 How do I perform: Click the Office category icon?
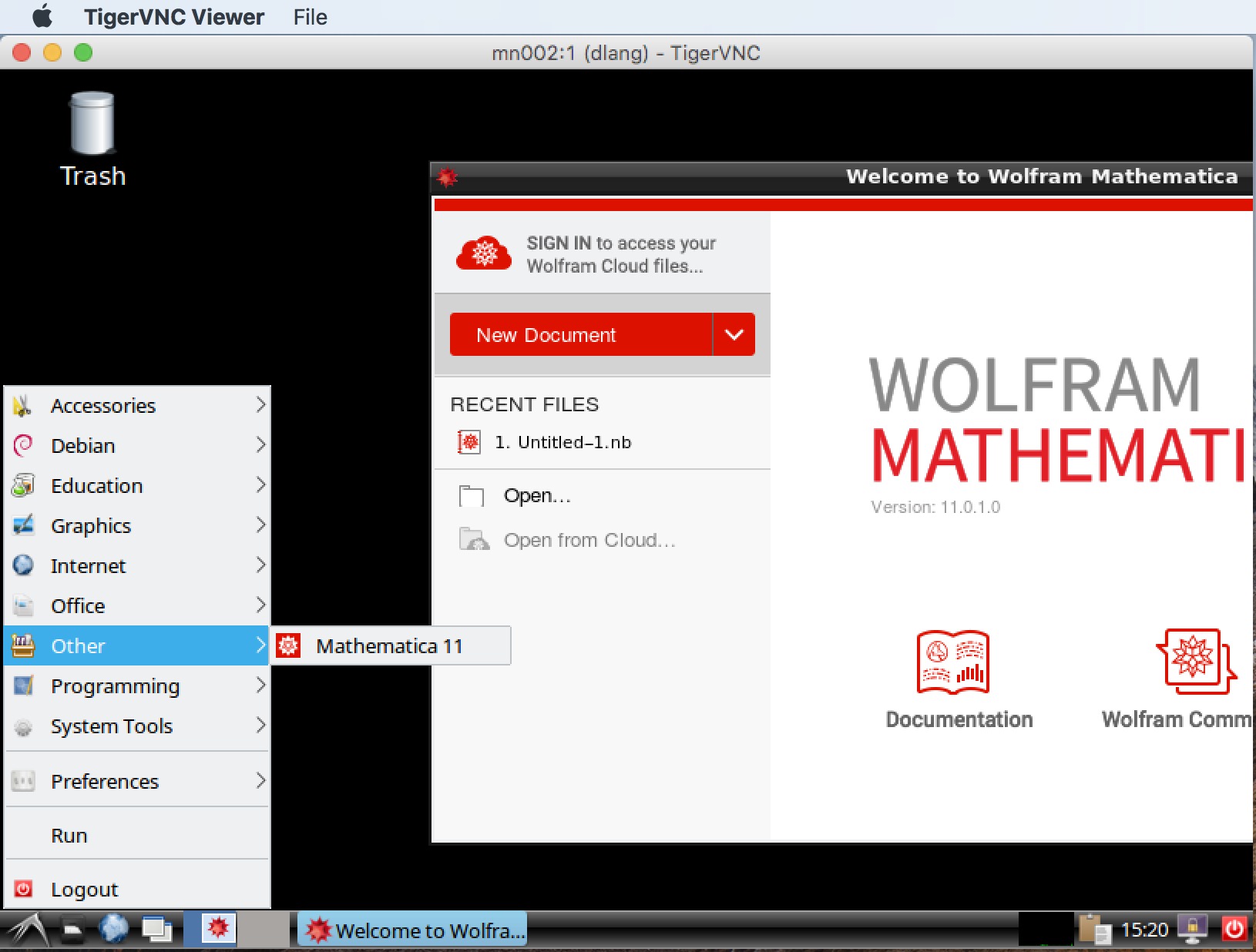[x=23, y=605]
